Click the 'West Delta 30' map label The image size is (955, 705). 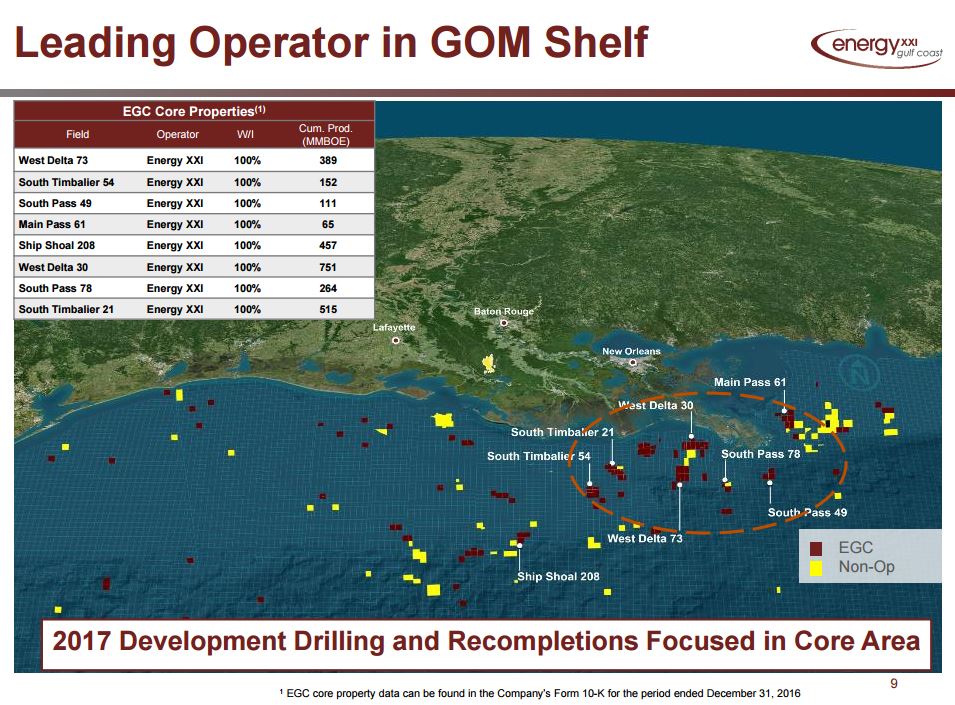click(x=656, y=405)
